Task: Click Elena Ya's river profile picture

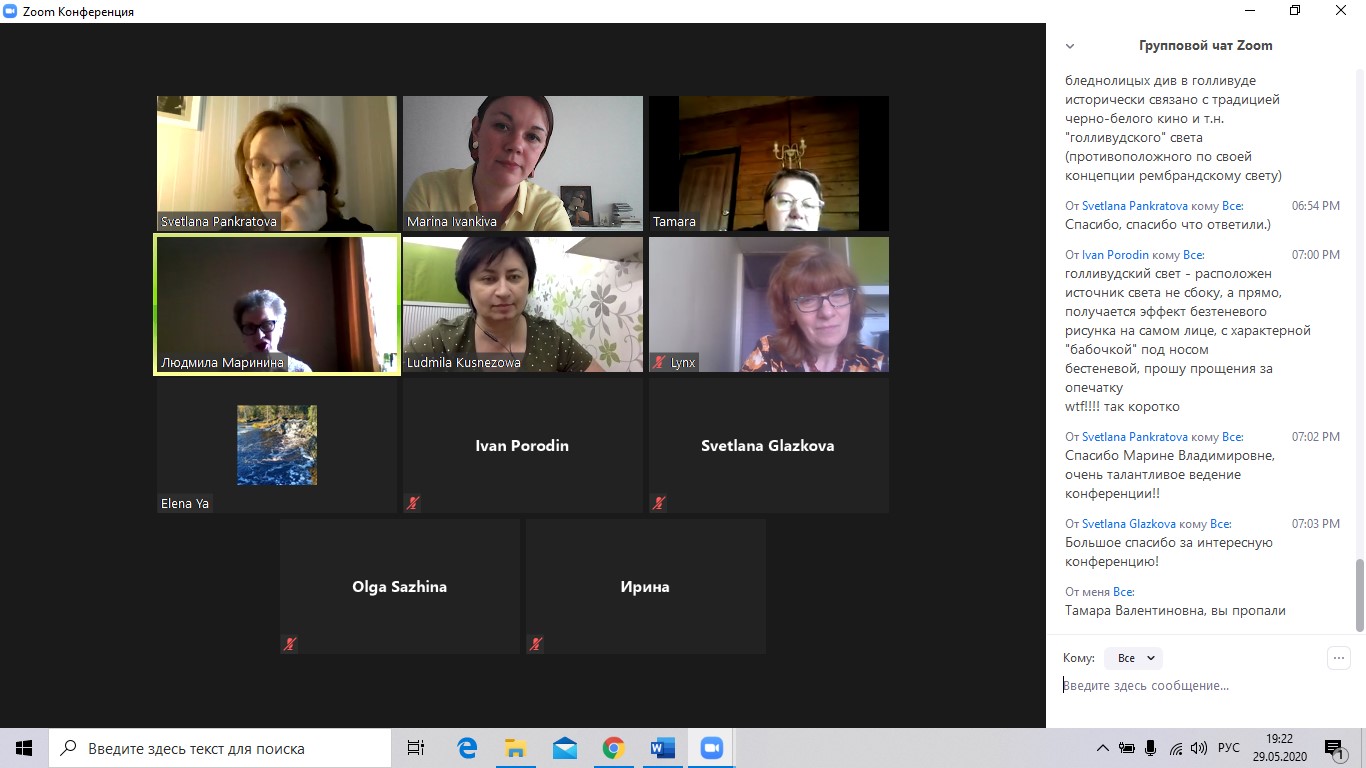Action: [277, 445]
